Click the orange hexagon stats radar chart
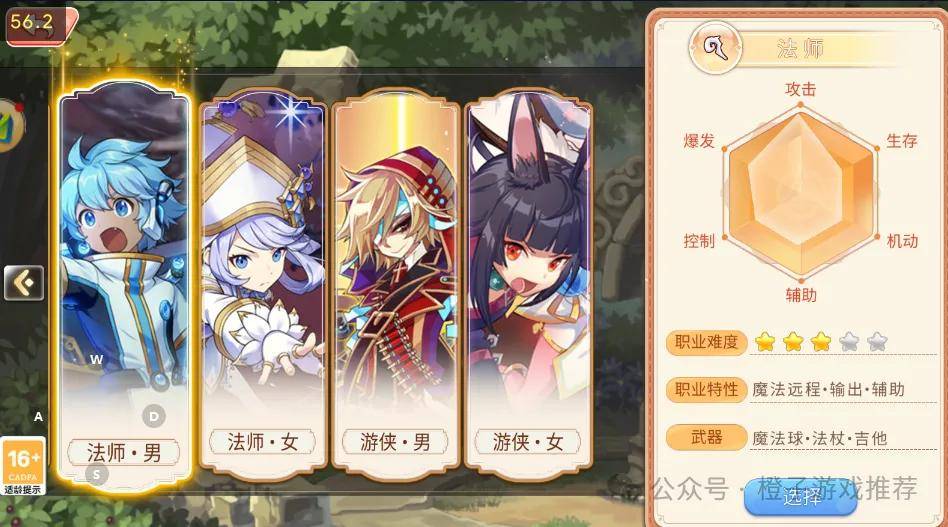The image size is (948, 527). point(800,192)
